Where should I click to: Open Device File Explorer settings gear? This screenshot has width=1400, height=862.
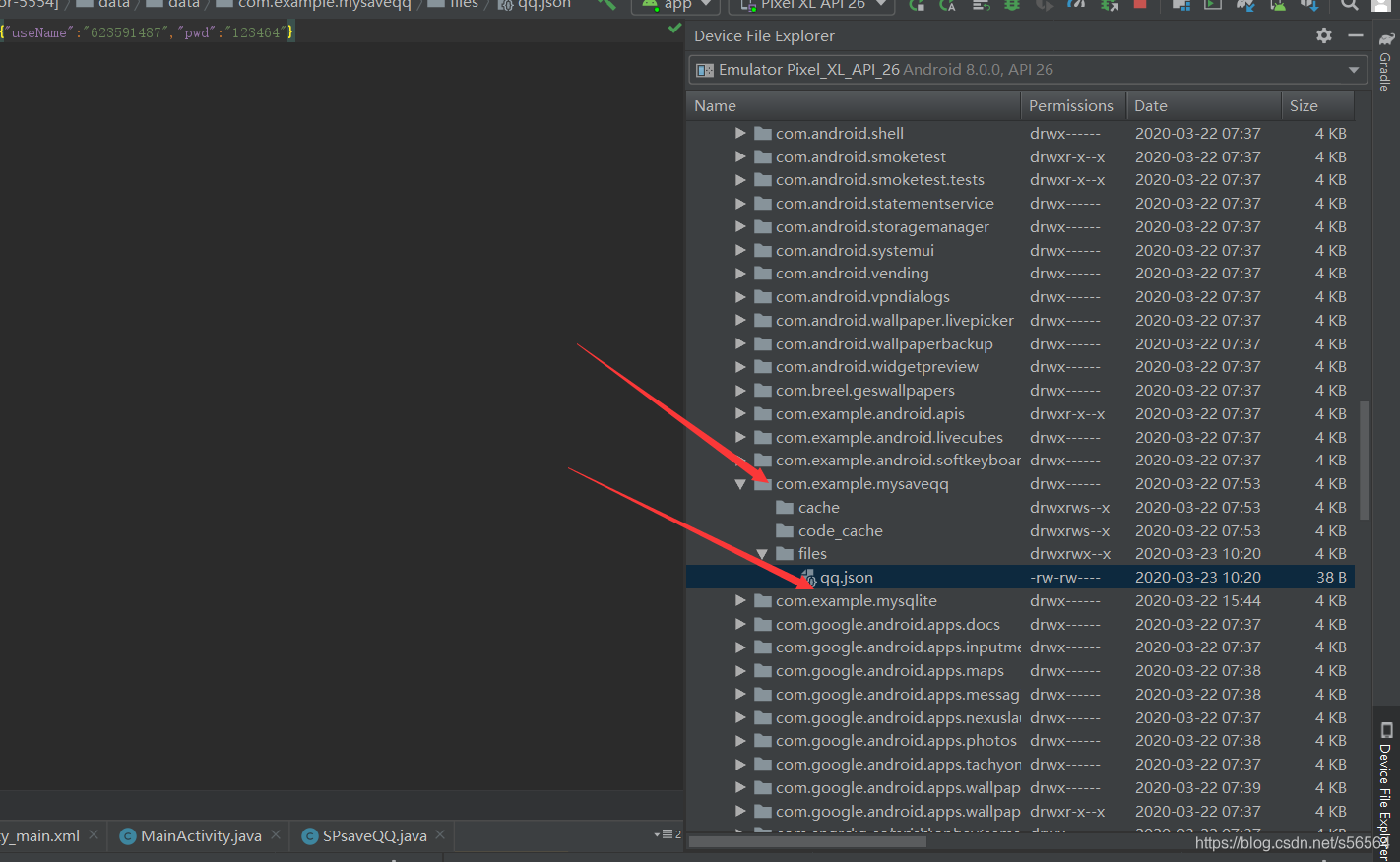click(x=1324, y=35)
